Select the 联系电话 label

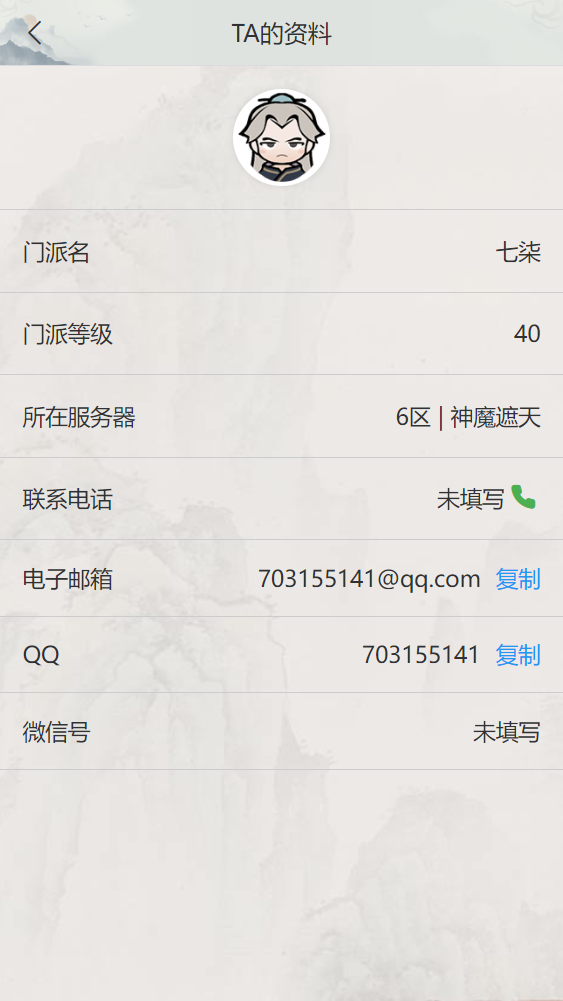click(68, 499)
